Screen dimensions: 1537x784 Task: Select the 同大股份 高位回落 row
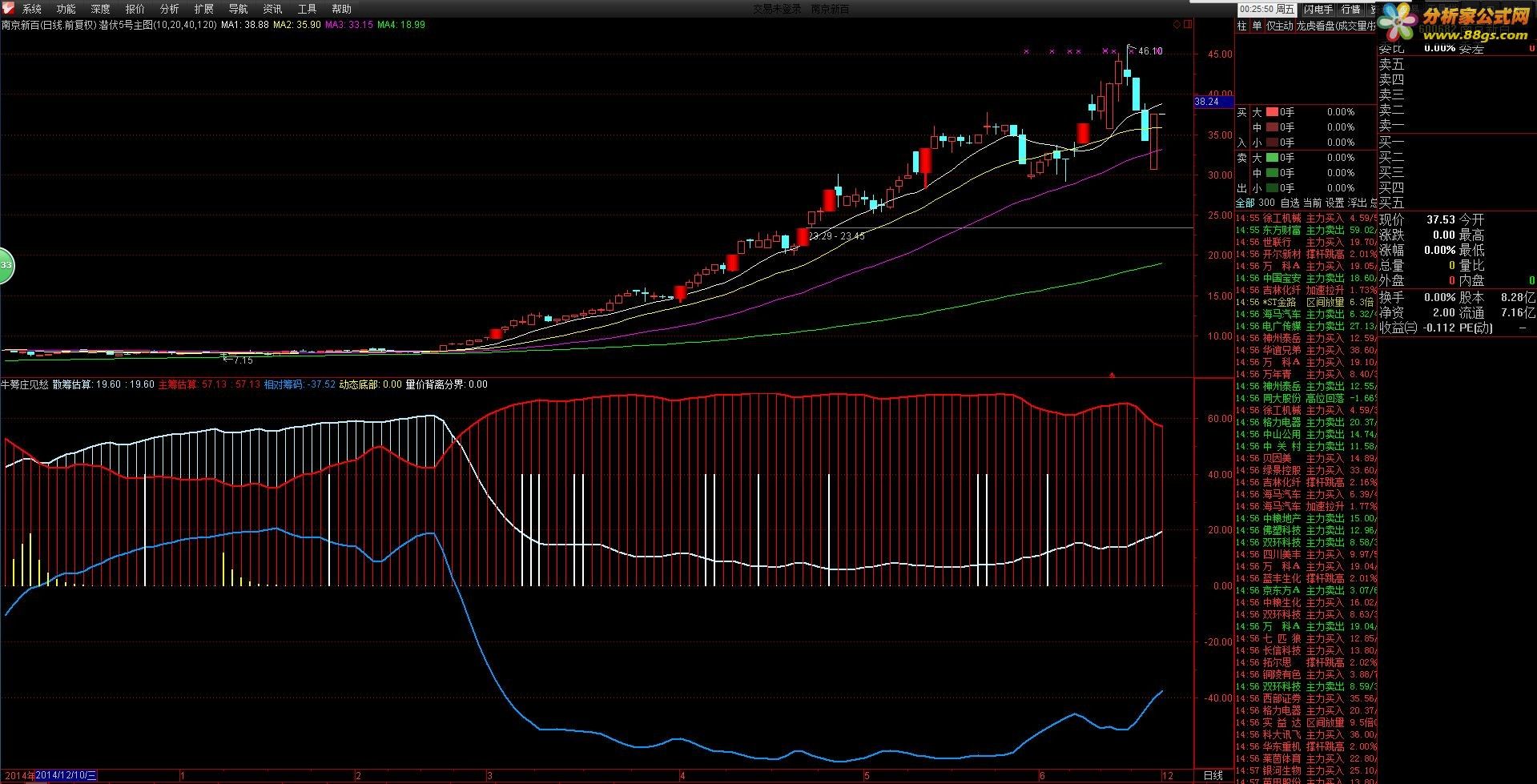(1306, 398)
